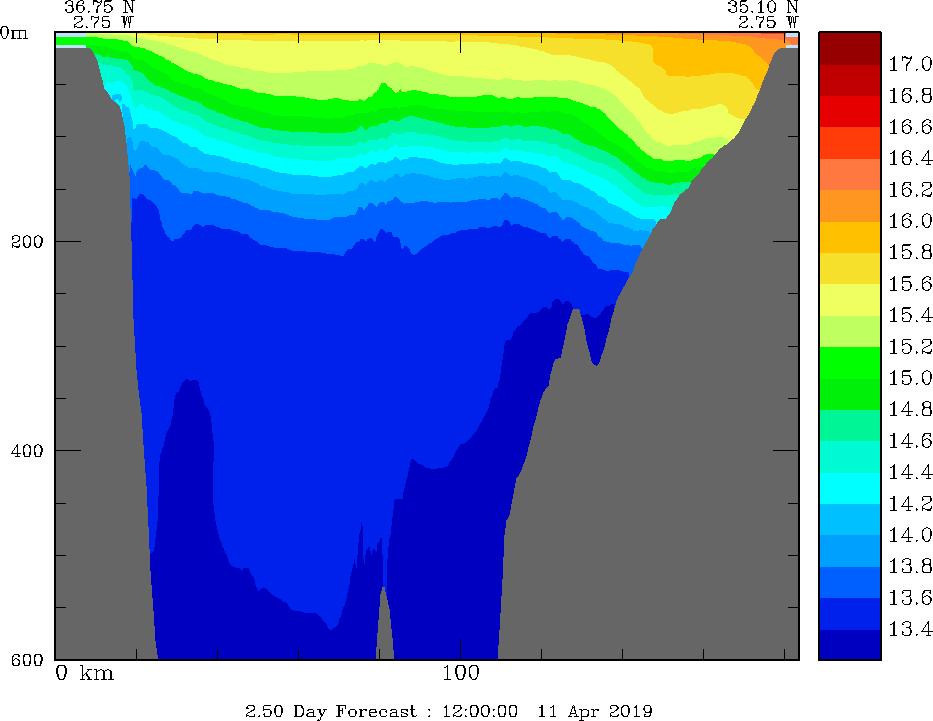Click the 2.50 Day Forecast caption
Image resolution: width=933 pixels, height=721 pixels.
click(x=331, y=711)
